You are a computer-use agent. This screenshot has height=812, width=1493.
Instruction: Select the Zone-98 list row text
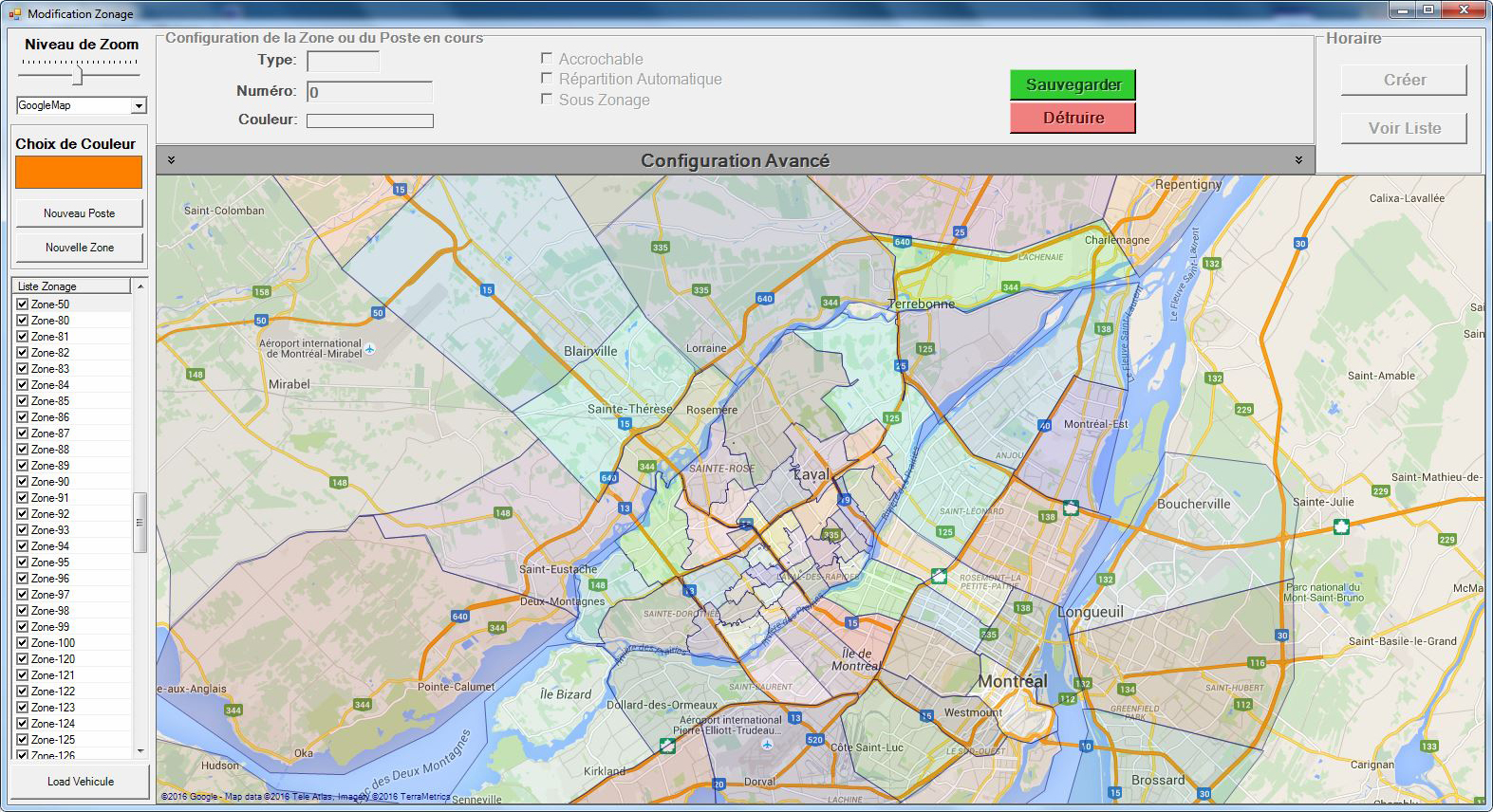tap(50, 611)
